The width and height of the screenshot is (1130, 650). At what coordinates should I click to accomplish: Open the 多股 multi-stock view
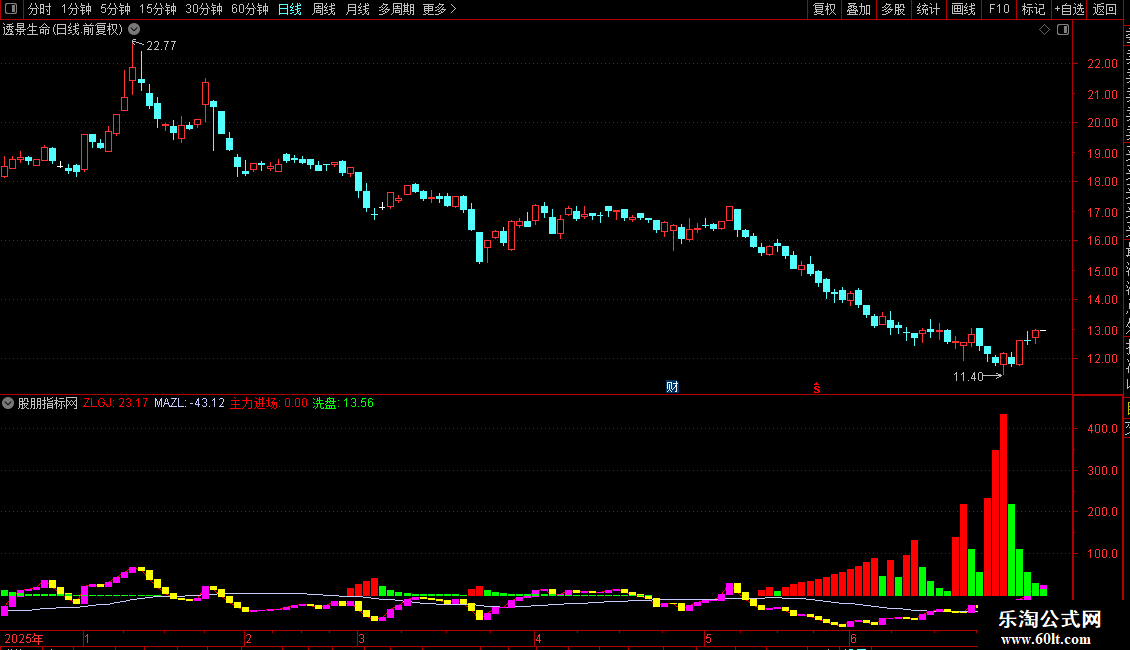[893, 9]
